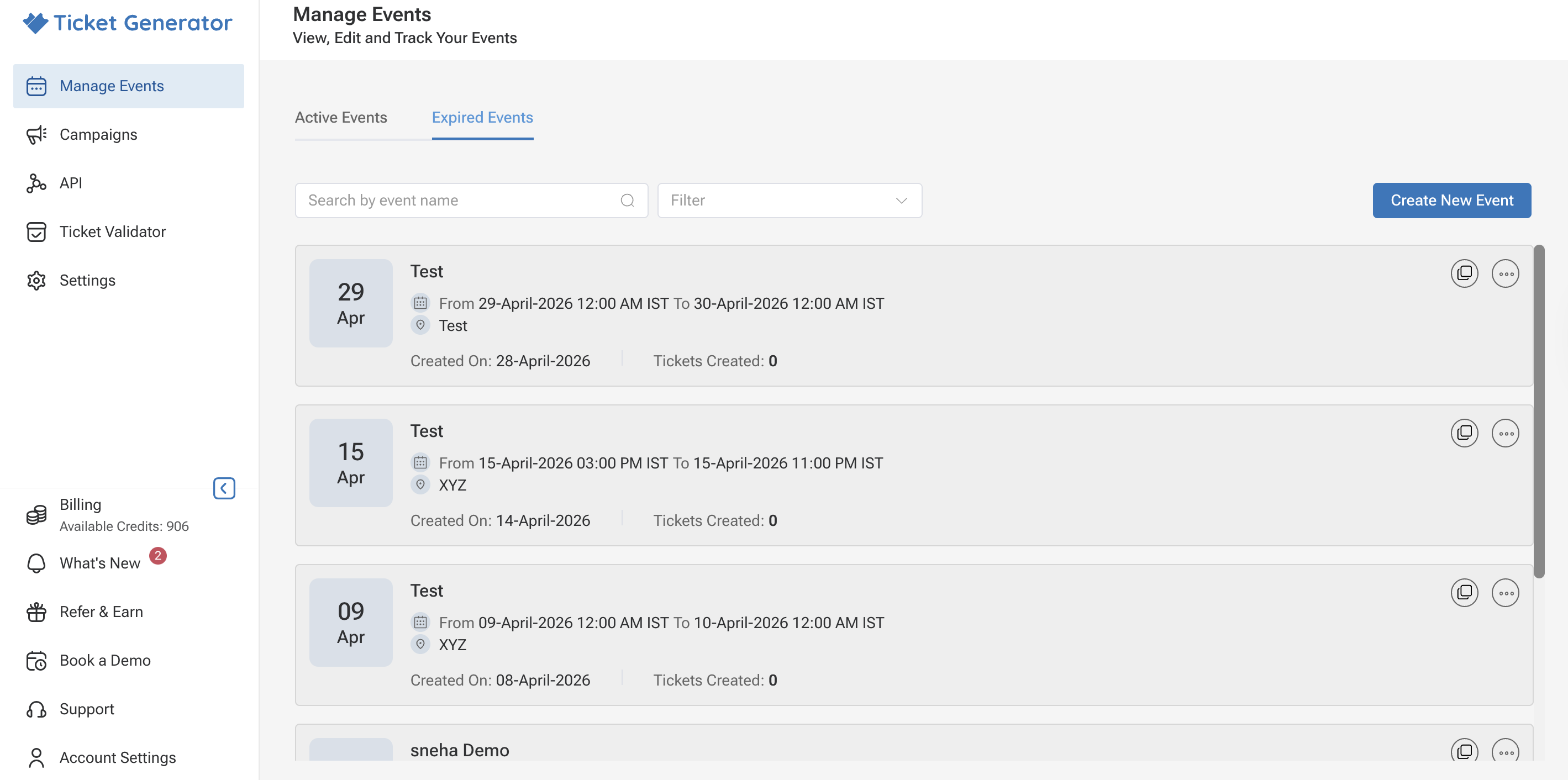Image resolution: width=1568 pixels, height=780 pixels.
Task: Click location Test on 29 Apr card
Action: coord(453,325)
